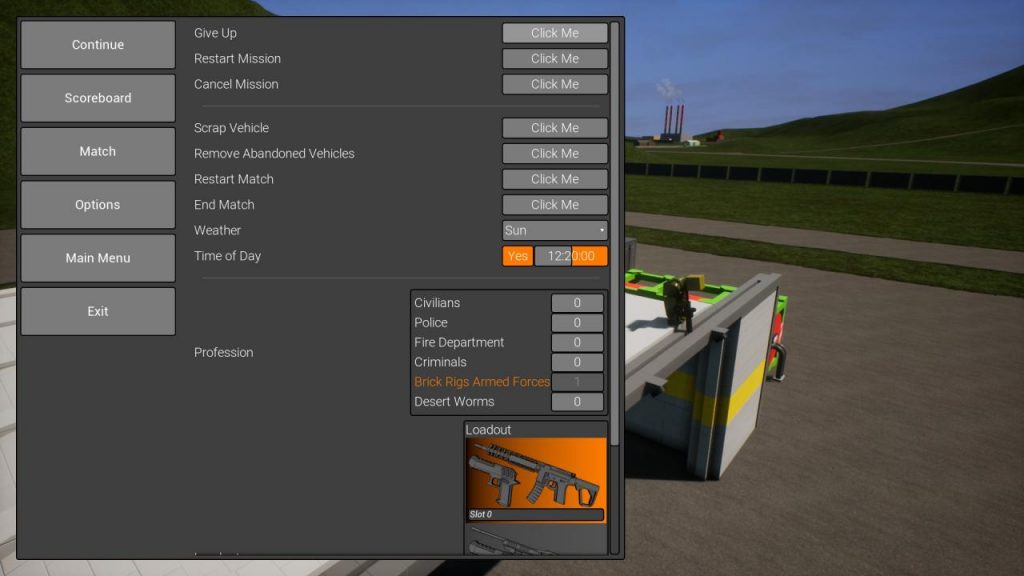Click the Exit button
Image resolution: width=1024 pixels, height=576 pixels.
click(98, 311)
